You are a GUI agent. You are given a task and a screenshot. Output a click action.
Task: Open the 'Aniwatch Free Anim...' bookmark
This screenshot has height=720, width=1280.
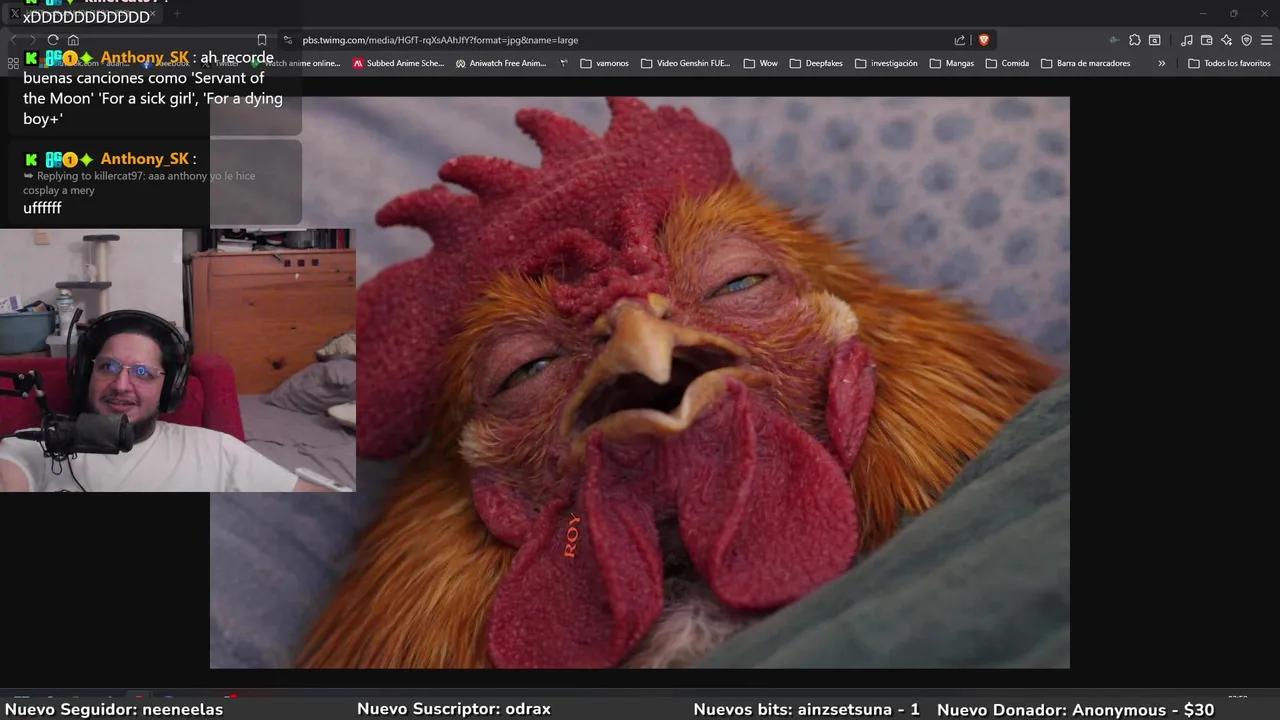[501, 63]
